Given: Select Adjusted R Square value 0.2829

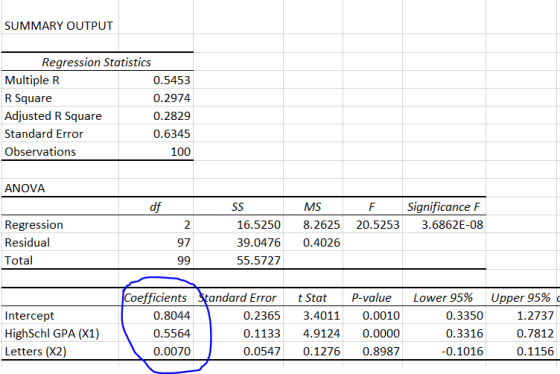Looking at the screenshot, I should tap(172, 116).
